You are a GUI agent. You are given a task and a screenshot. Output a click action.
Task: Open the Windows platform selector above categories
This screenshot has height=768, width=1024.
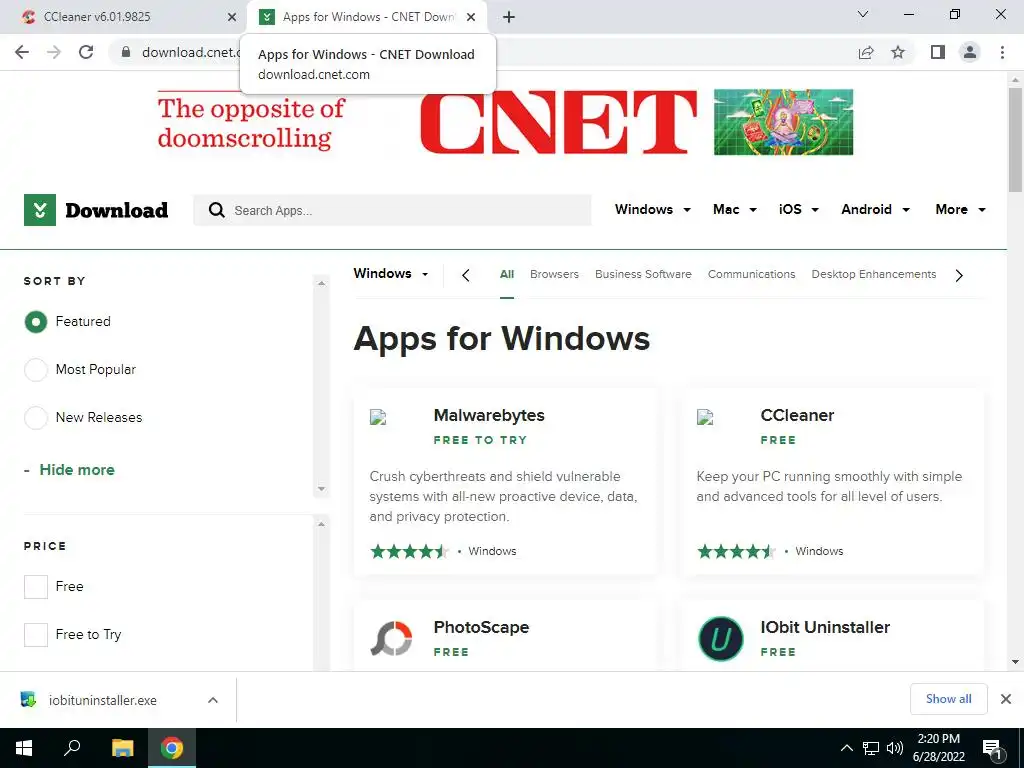pos(391,274)
